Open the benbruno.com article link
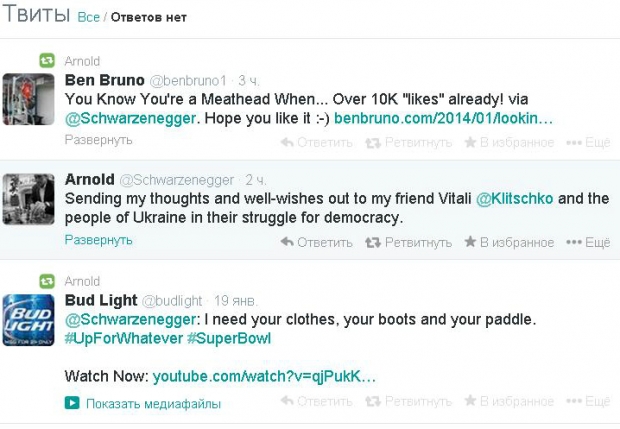The height and width of the screenshot is (429, 620). (x=443, y=118)
